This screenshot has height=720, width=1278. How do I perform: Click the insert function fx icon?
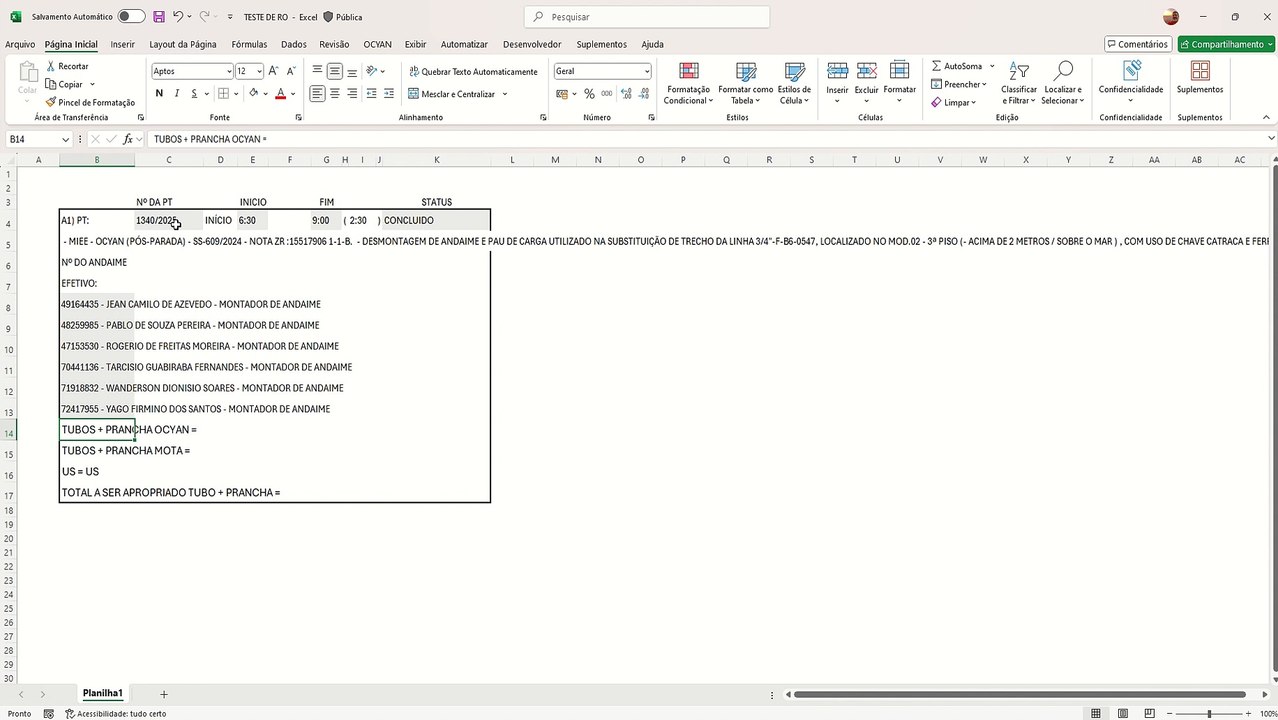coord(127,140)
